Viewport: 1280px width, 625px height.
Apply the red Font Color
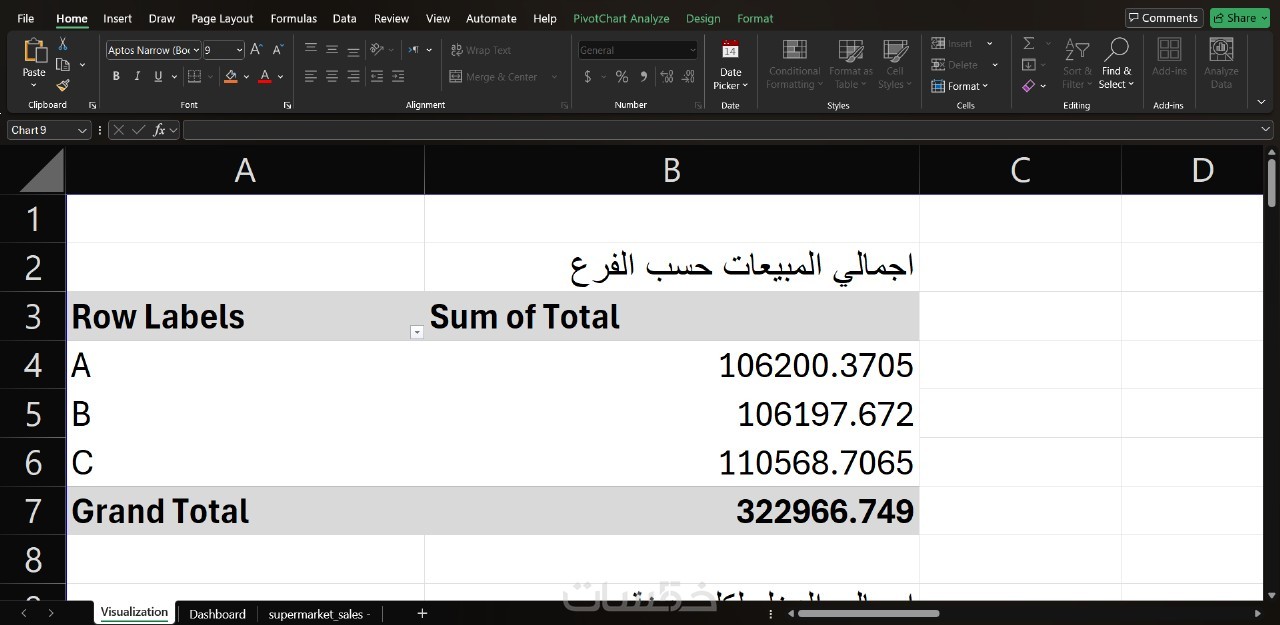(x=265, y=76)
